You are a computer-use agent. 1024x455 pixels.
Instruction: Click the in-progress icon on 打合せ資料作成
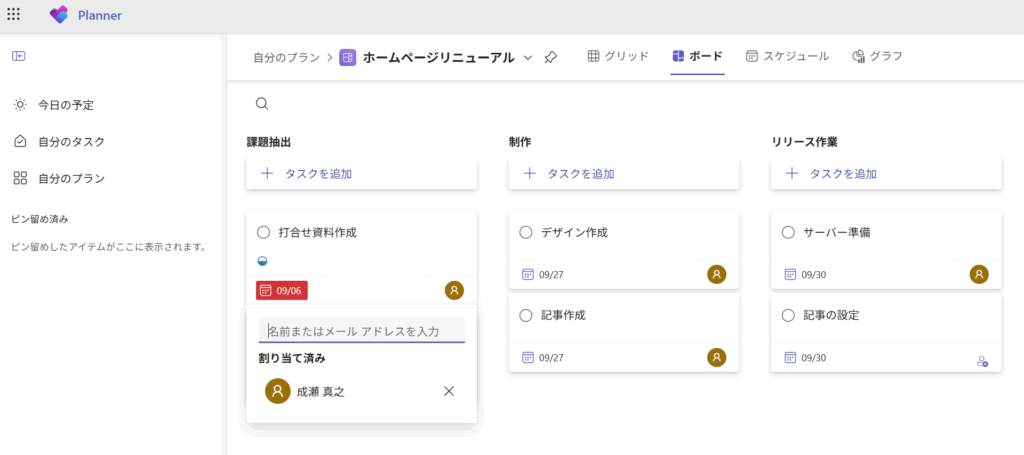click(x=263, y=261)
